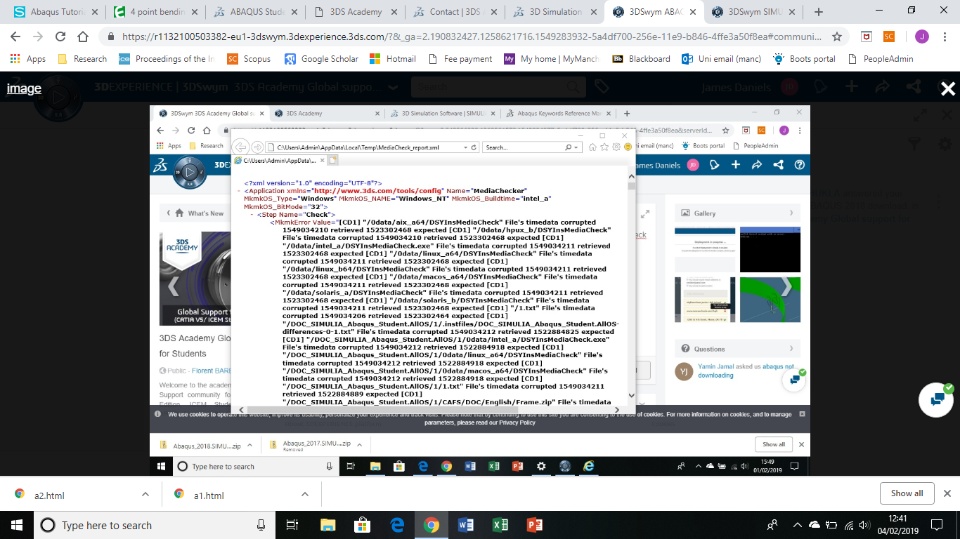Screen dimensions: 960x539
Task: Open File Explorer from the taskbar
Action: tap(328, 525)
